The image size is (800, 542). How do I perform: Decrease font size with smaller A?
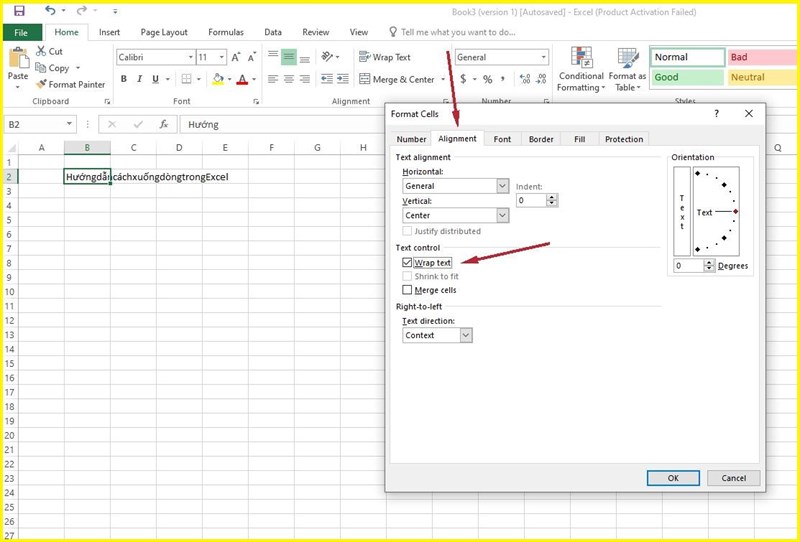(x=252, y=57)
